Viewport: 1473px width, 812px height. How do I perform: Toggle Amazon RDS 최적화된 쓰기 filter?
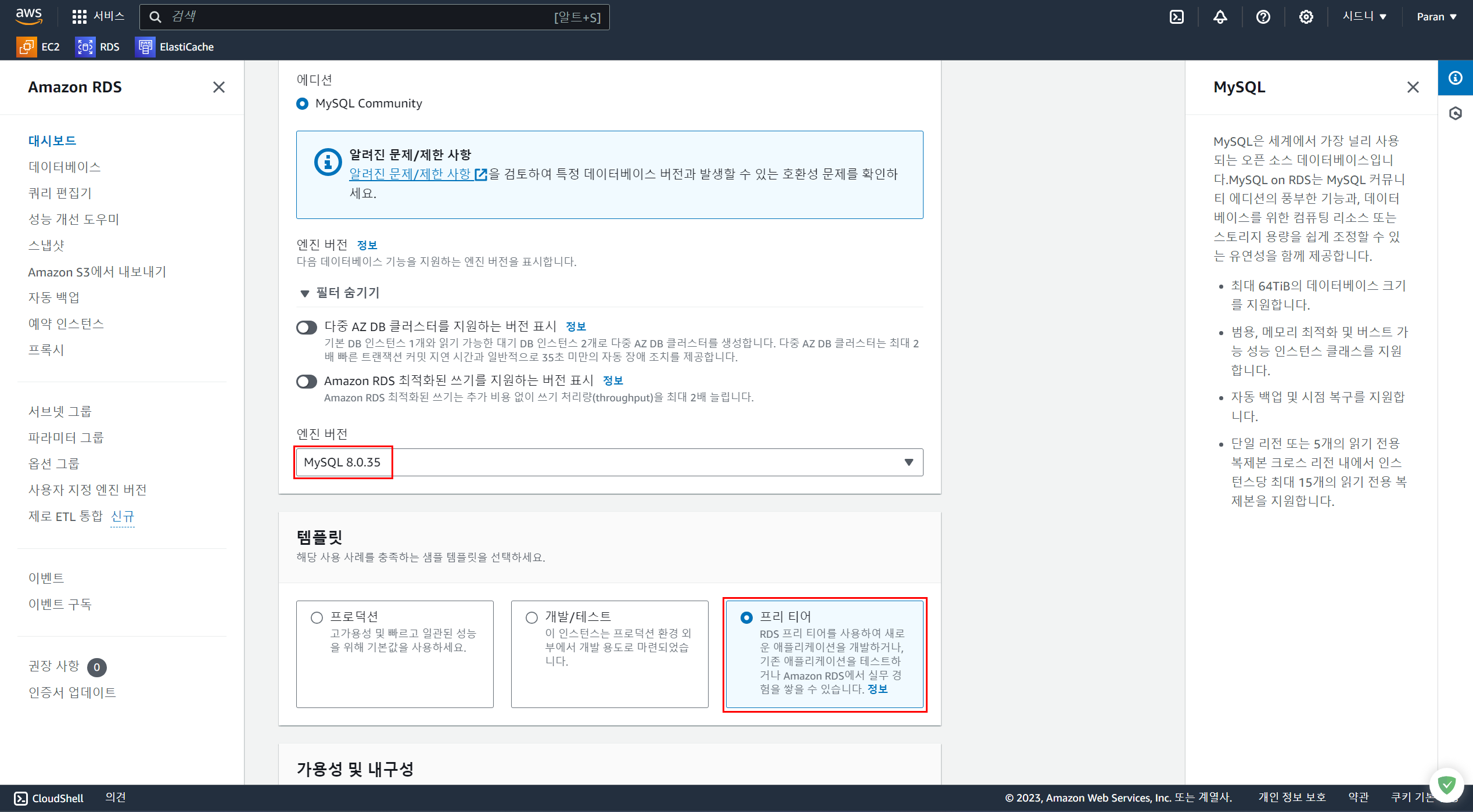[307, 382]
